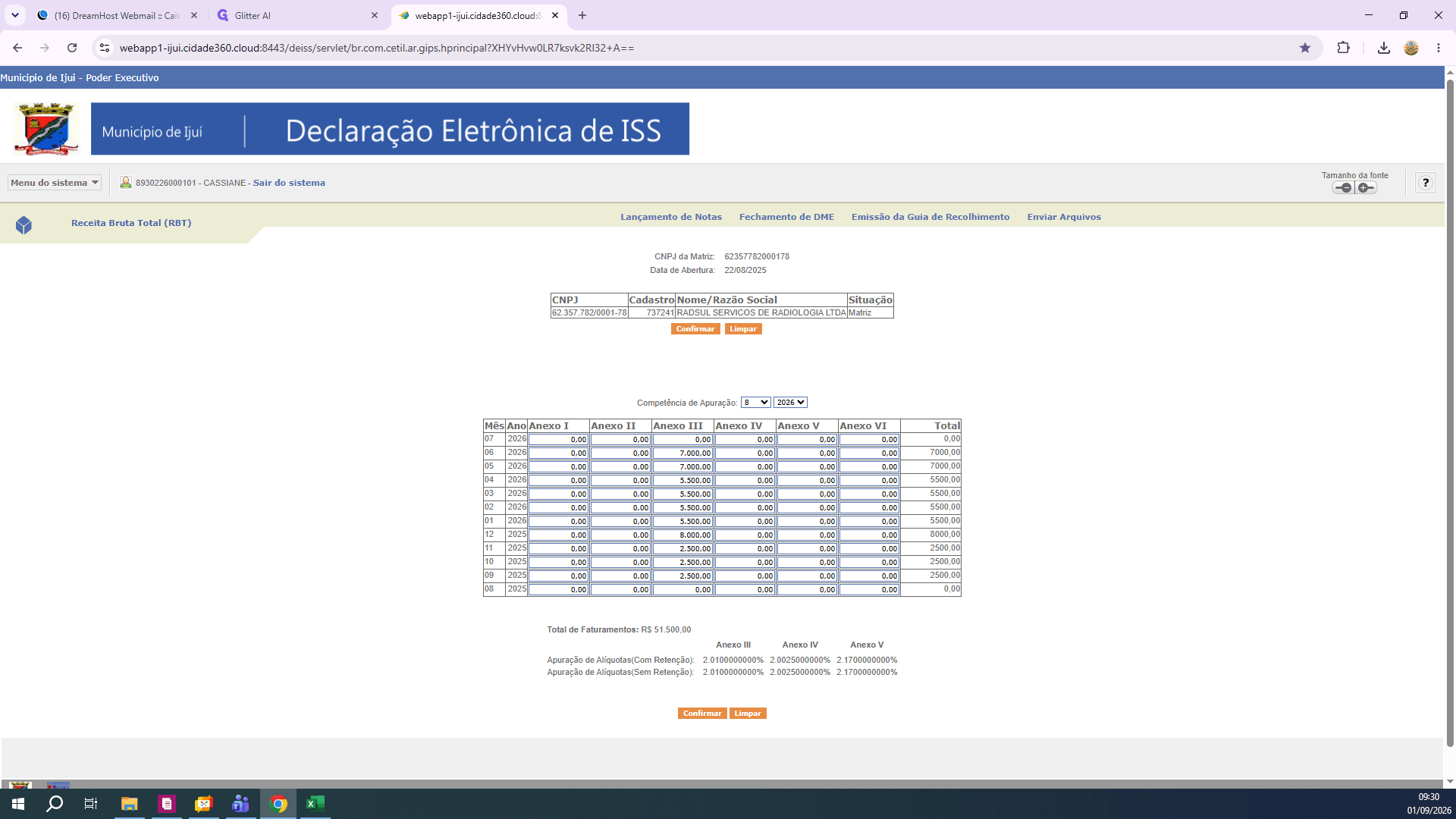Open the browser extensions puzzle icon
1456x819 pixels.
click(1343, 48)
